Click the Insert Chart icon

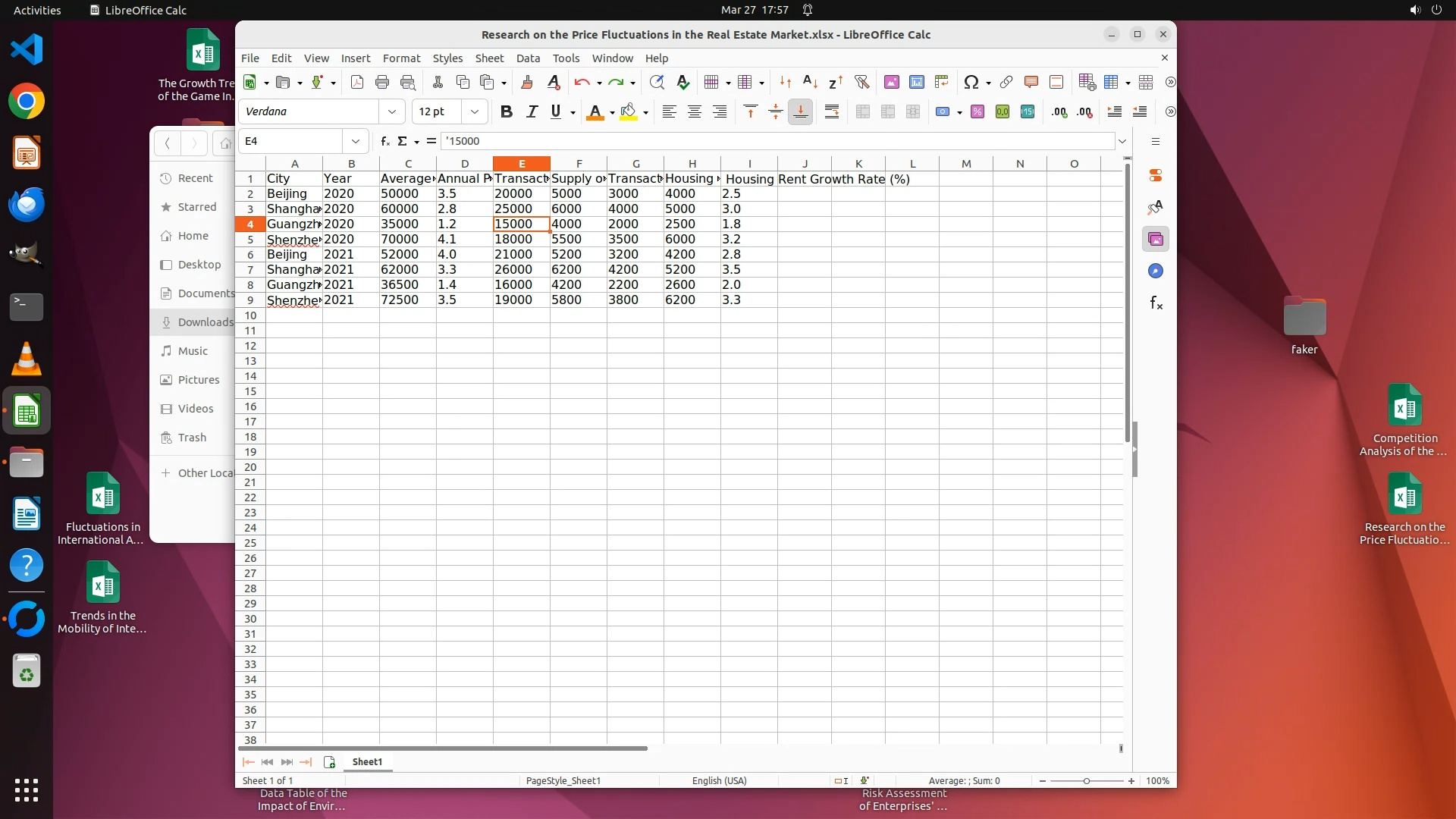click(x=916, y=82)
